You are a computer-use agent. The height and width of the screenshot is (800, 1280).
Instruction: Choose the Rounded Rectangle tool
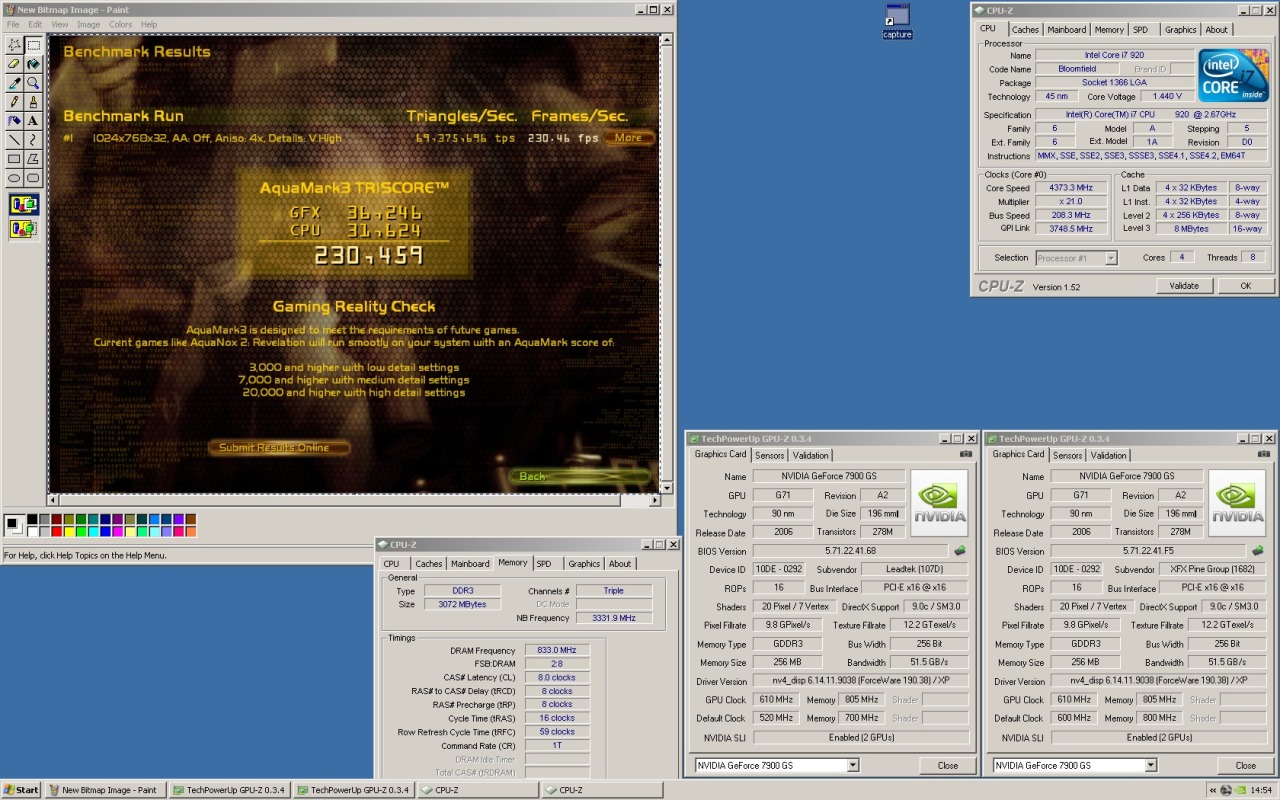(33, 178)
